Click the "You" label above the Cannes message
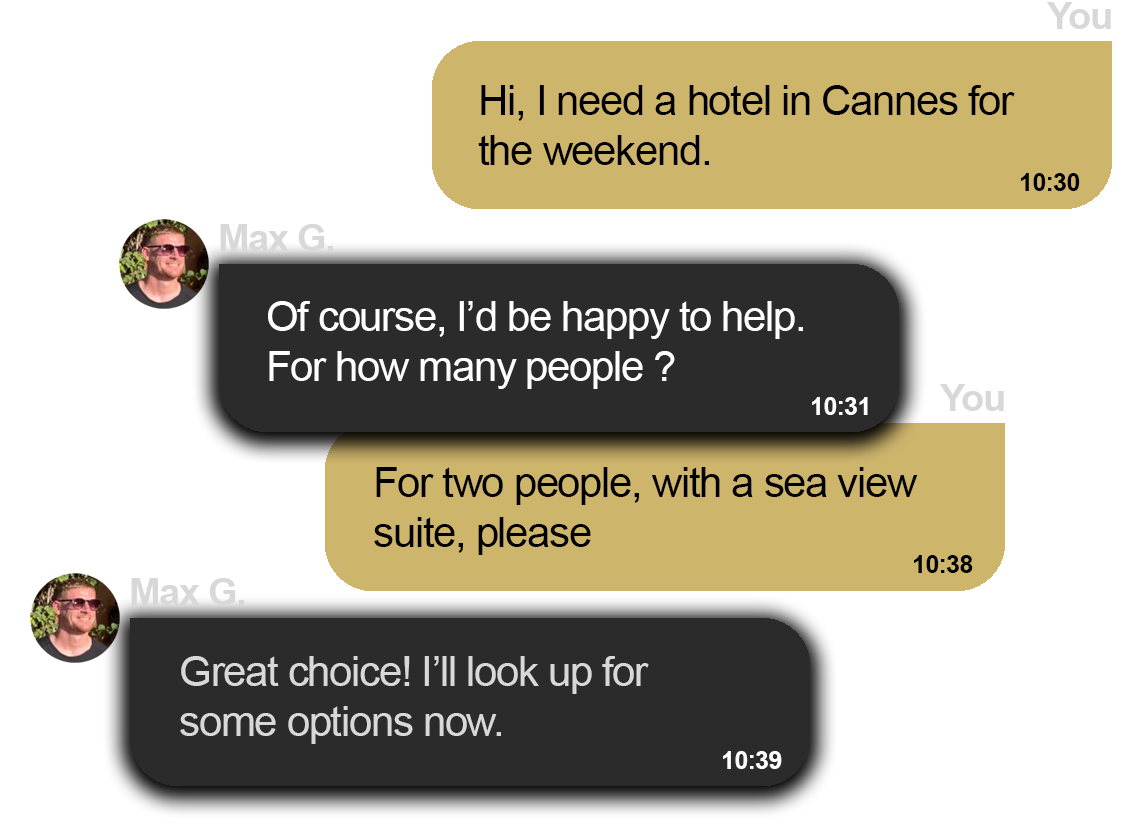Viewport: 1140px width, 835px height. (x=1079, y=17)
